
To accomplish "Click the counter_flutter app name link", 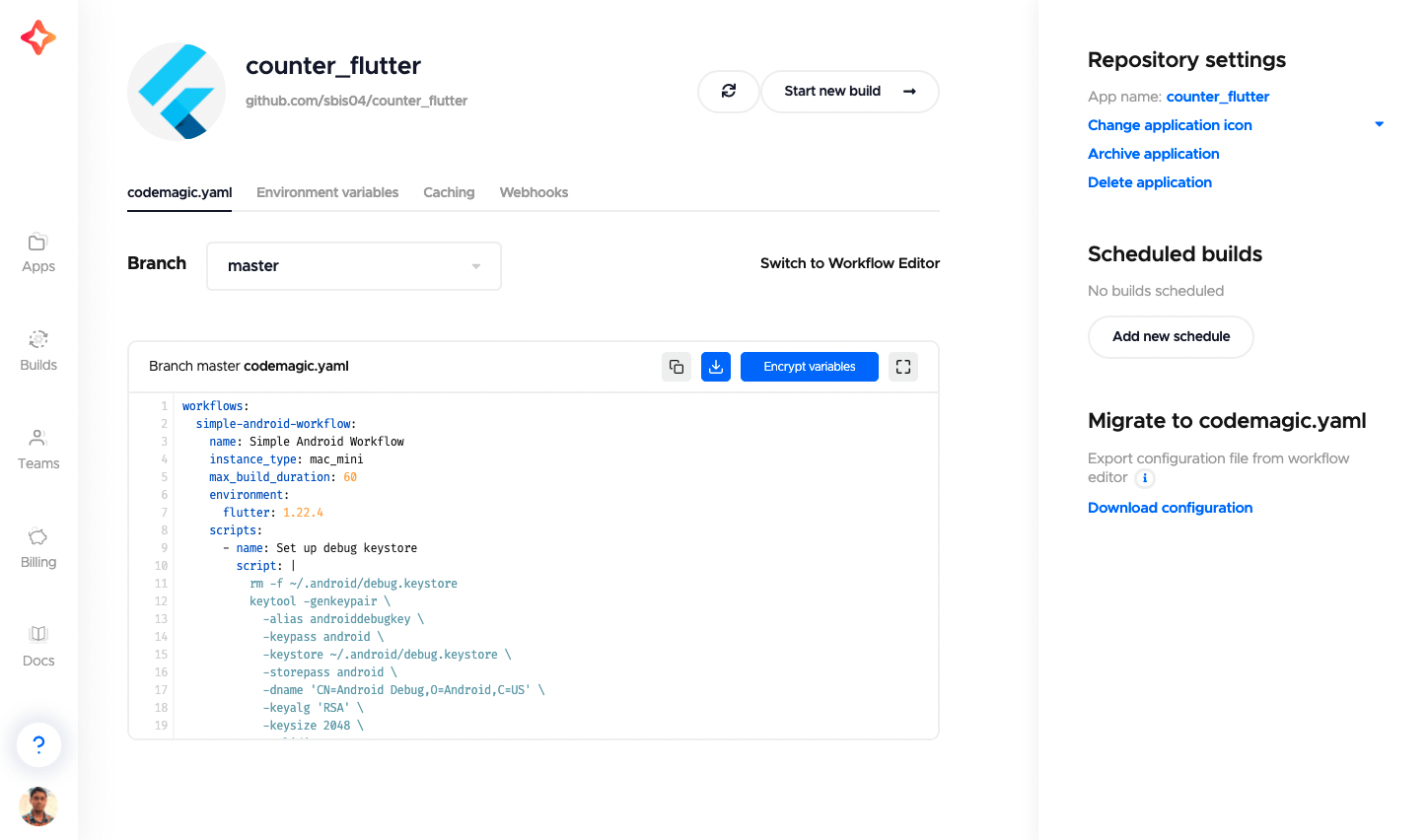I will [1218, 97].
